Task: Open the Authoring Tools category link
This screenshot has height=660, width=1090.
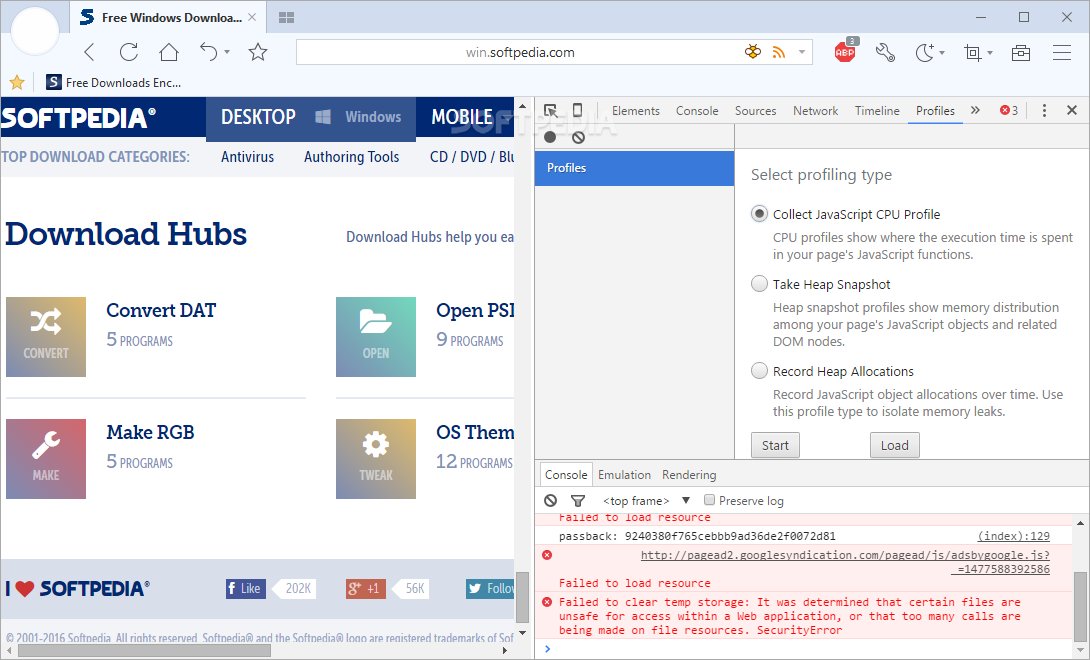Action: pyautogui.click(x=352, y=156)
